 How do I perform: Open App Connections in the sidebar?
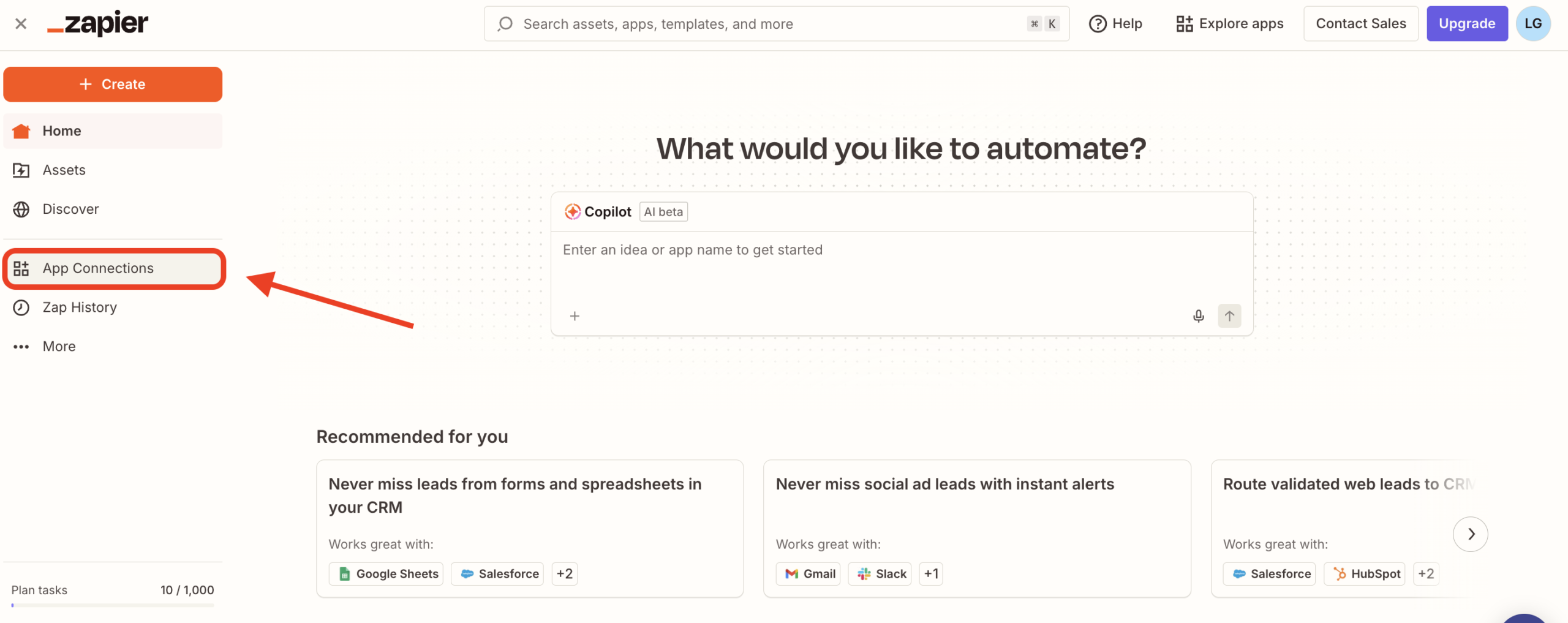click(x=98, y=268)
